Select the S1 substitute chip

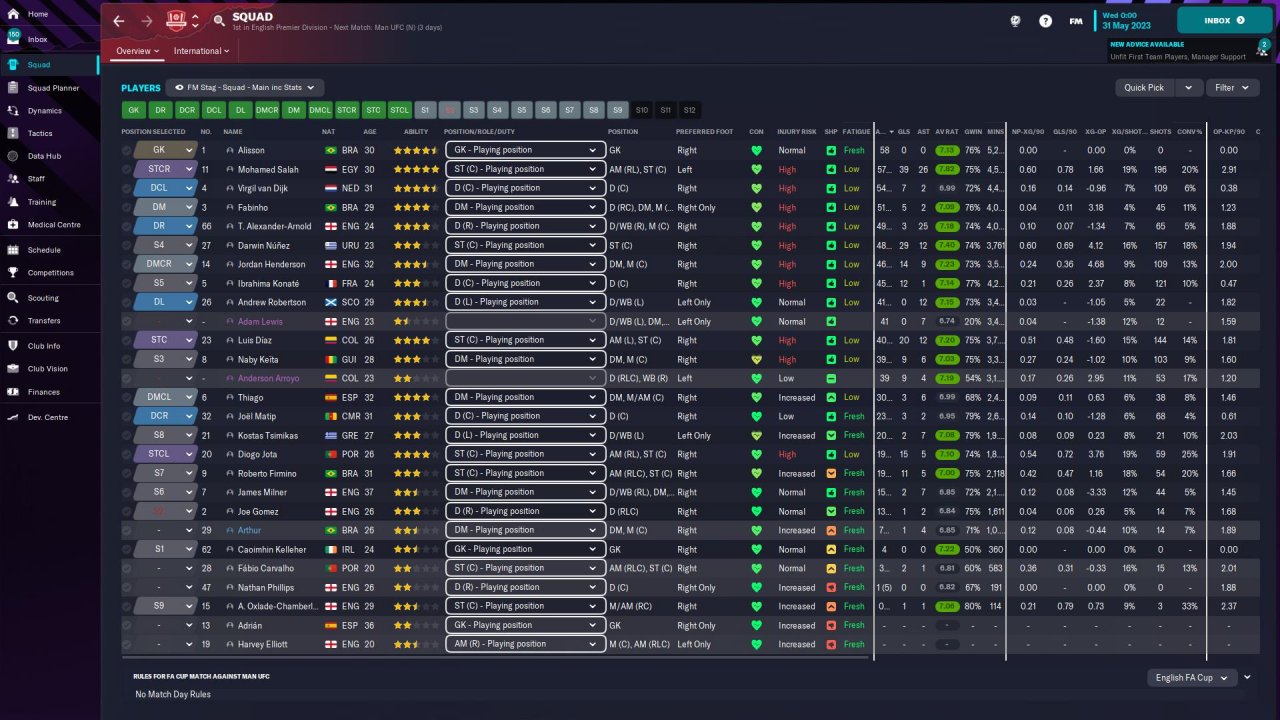pyautogui.click(x=425, y=110)
